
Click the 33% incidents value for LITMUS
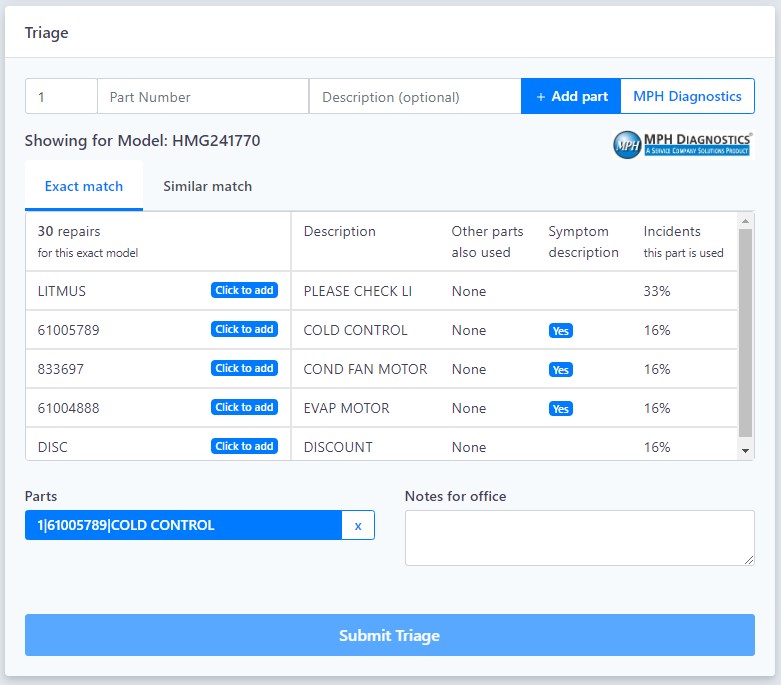pyautogui.click(x=656, y=291)
